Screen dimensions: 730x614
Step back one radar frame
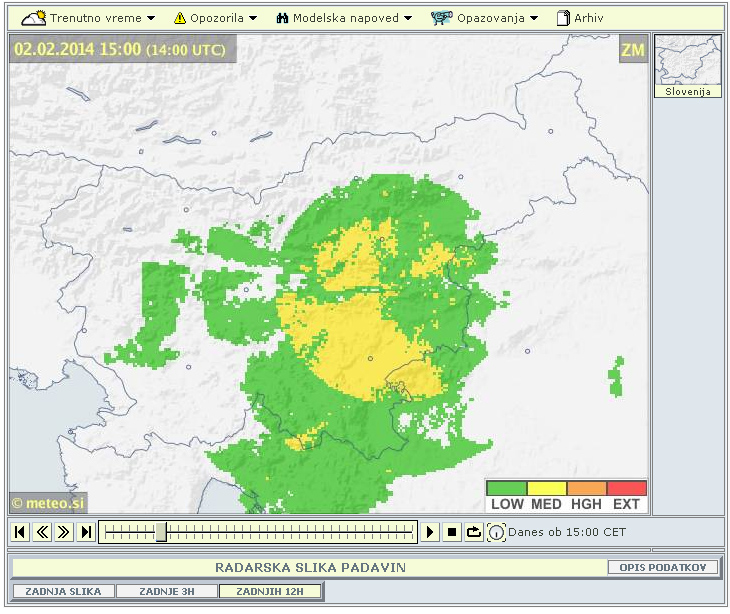[x=43, y=532]
